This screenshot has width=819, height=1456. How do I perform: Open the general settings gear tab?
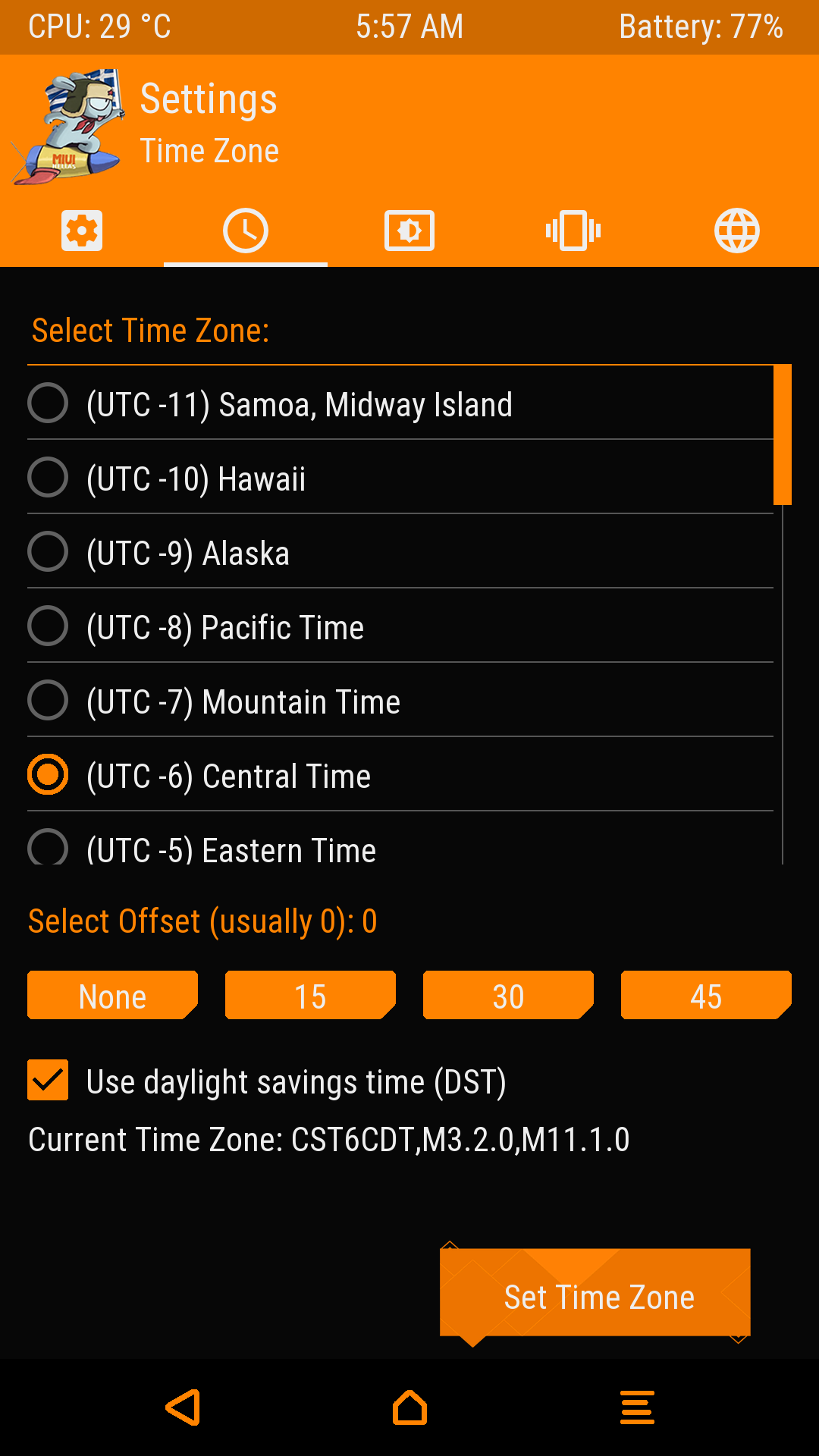(82, 231)
